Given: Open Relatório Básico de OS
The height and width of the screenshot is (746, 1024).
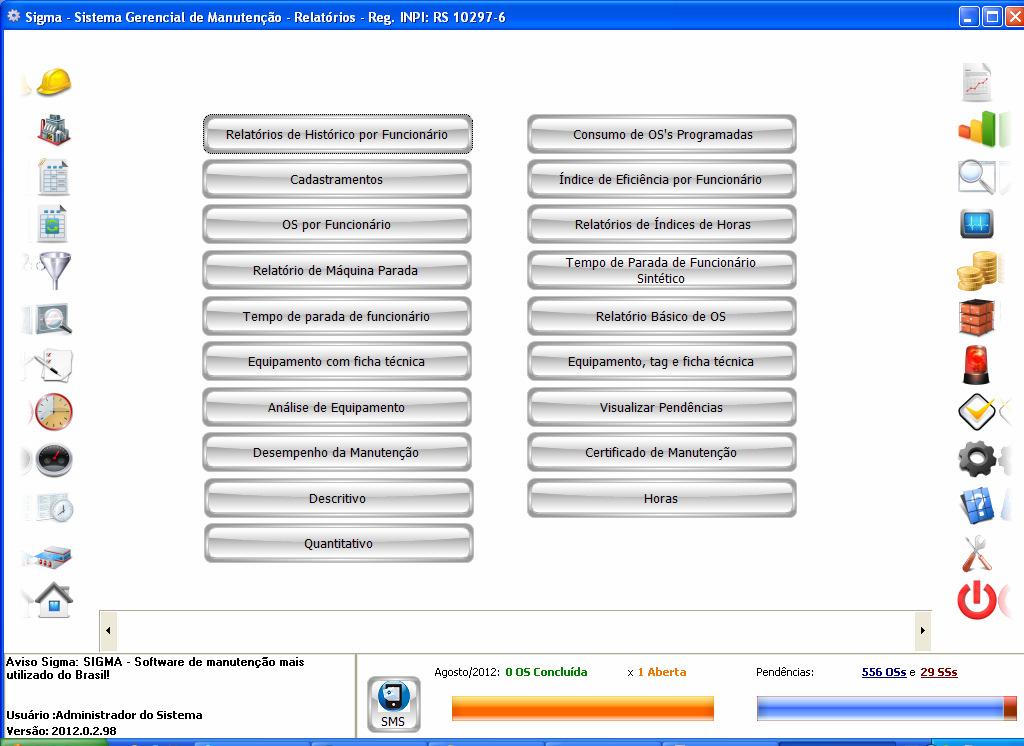Looking at the screenshot, I should pyautogui.click(x=662, y=317).
